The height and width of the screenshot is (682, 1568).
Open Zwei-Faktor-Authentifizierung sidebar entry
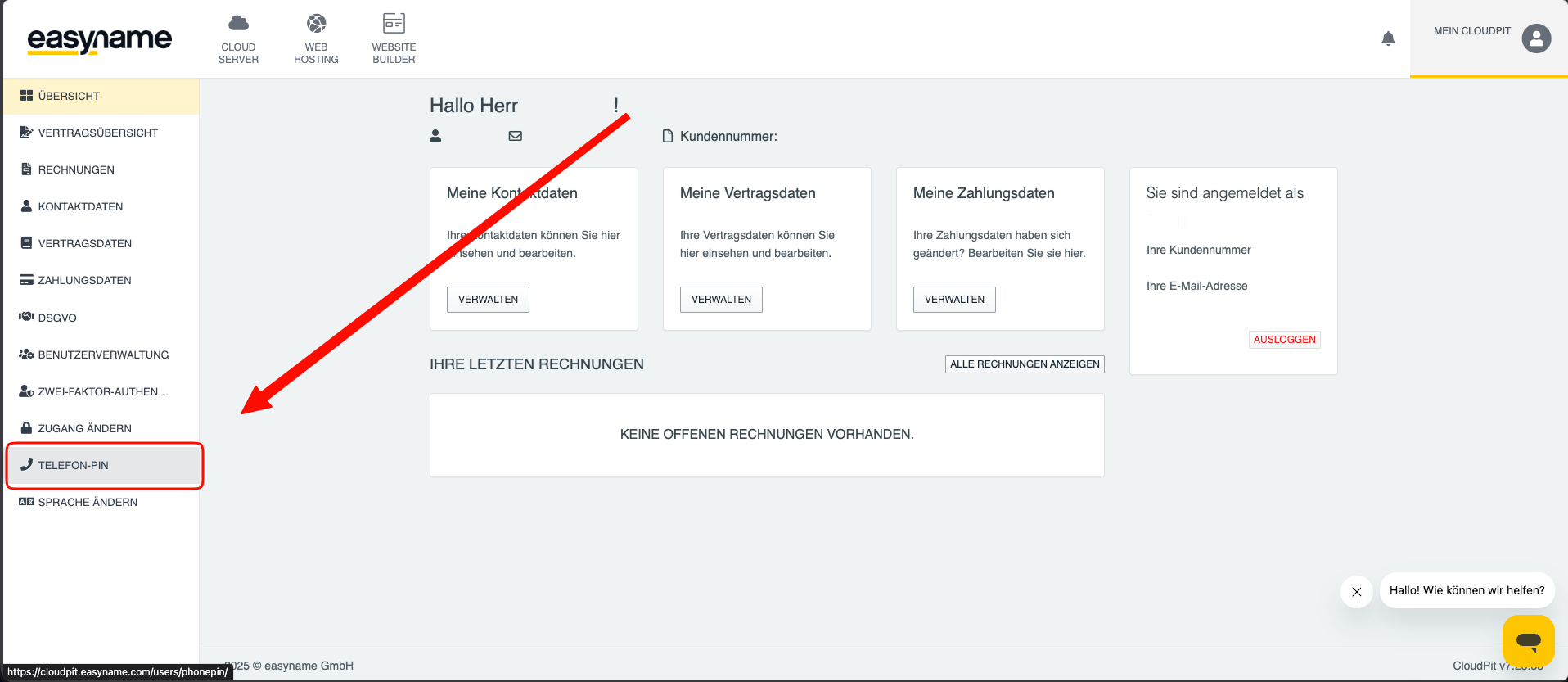point(102,391)
